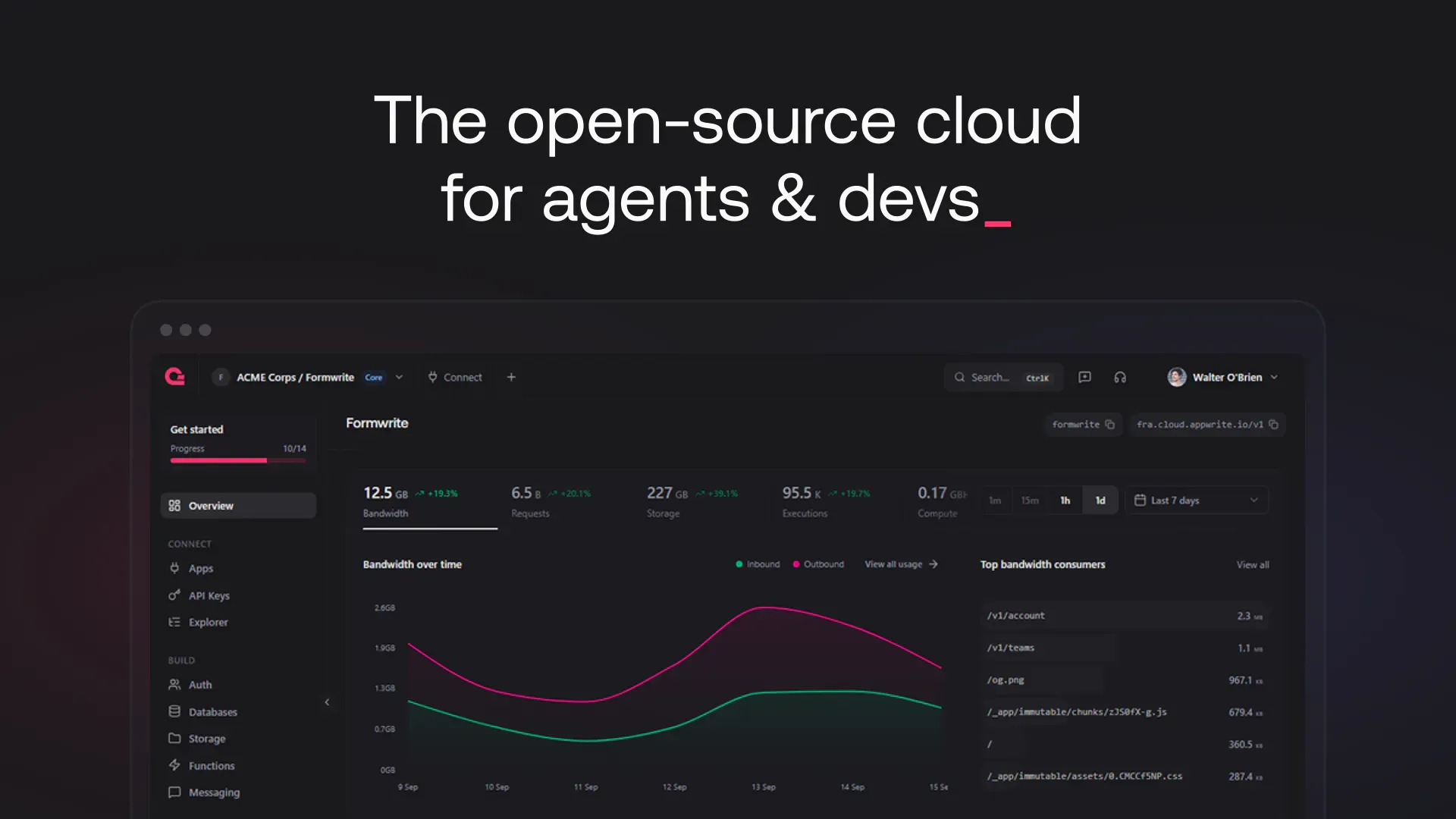The height and width of the screenshot is (819, 1456).
Task: Switch to the Executions metric tab
Action: pos(827,502)
